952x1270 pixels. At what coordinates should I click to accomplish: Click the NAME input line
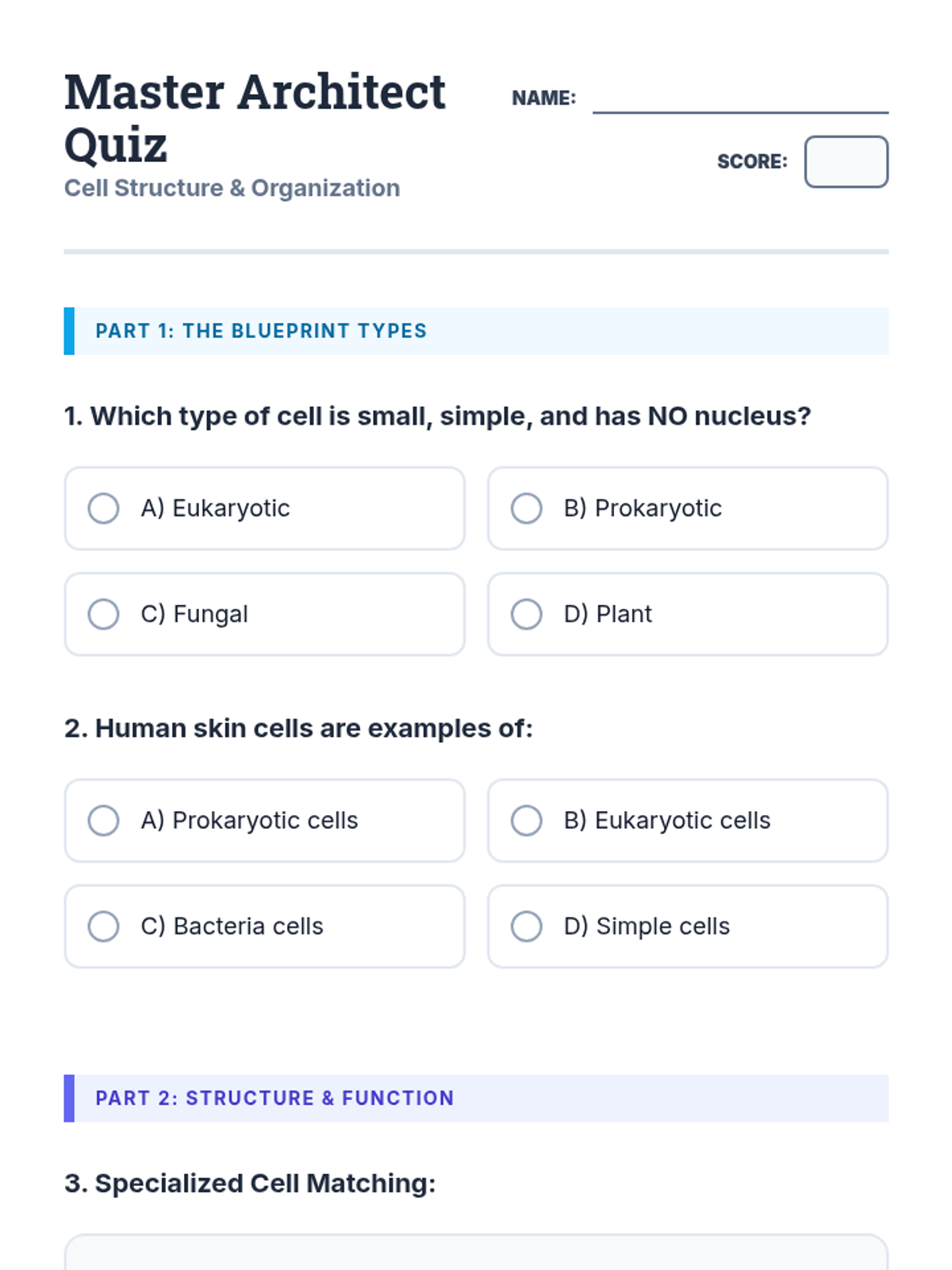click(x=739, y=100)
